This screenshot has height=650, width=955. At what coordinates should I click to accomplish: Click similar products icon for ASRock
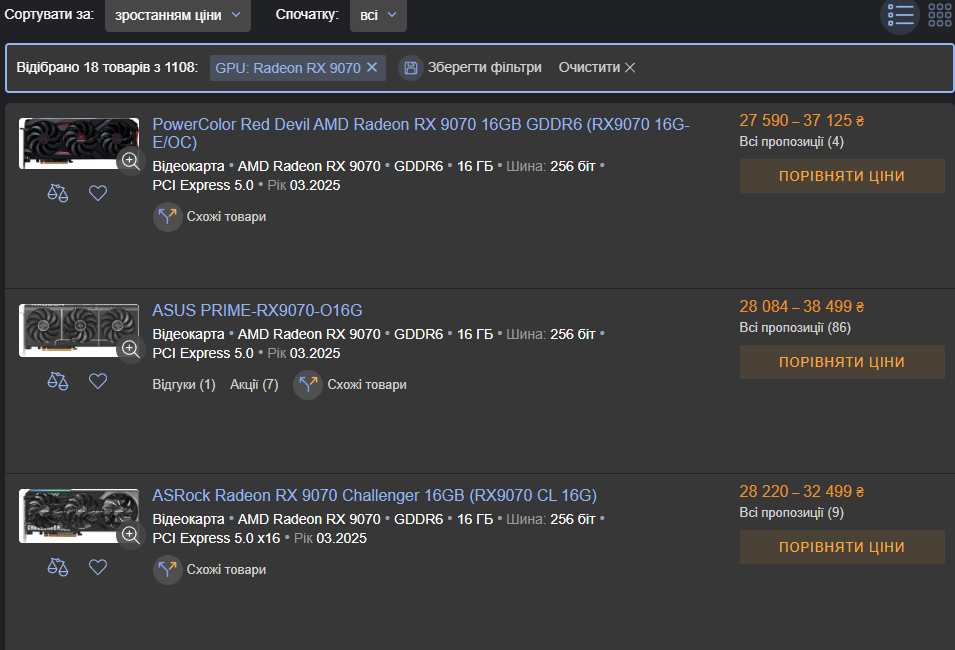[x=167, y=570]
